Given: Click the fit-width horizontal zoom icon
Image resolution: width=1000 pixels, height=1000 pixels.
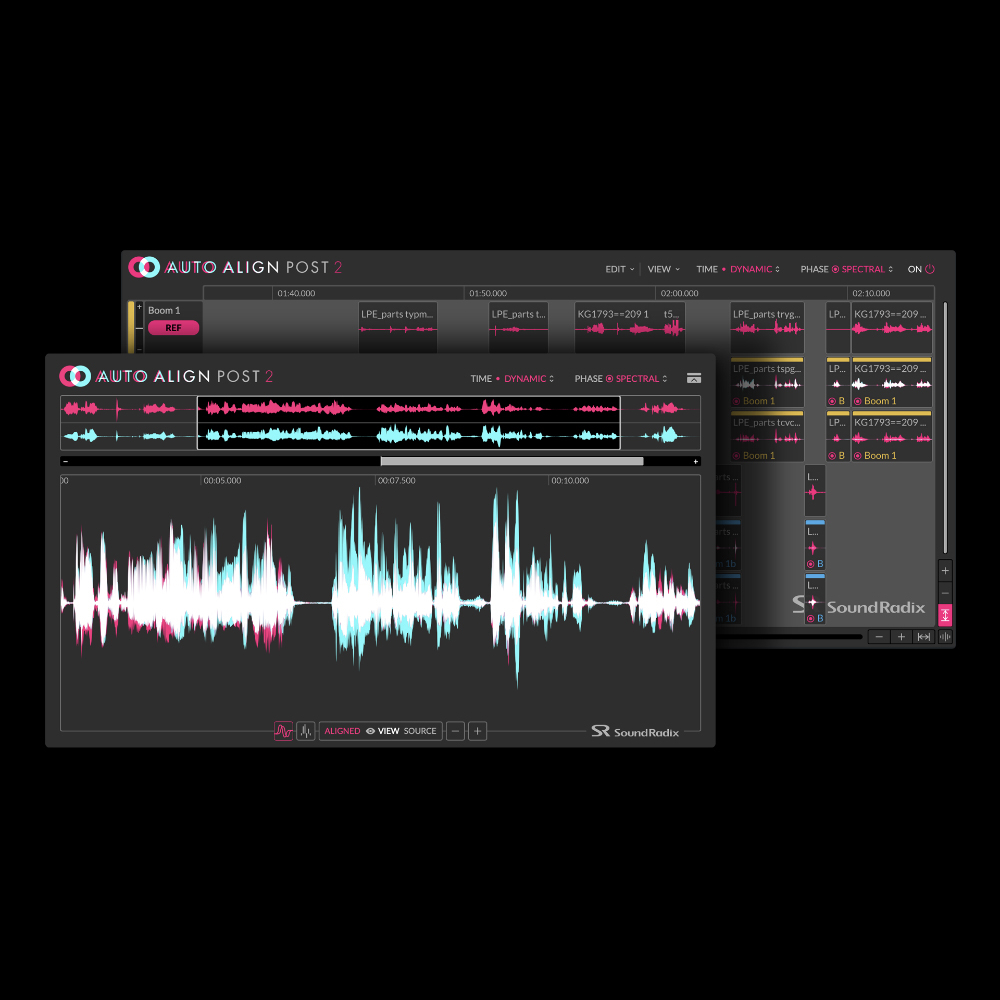Looking at the screenshot, I should click(924, 637).
